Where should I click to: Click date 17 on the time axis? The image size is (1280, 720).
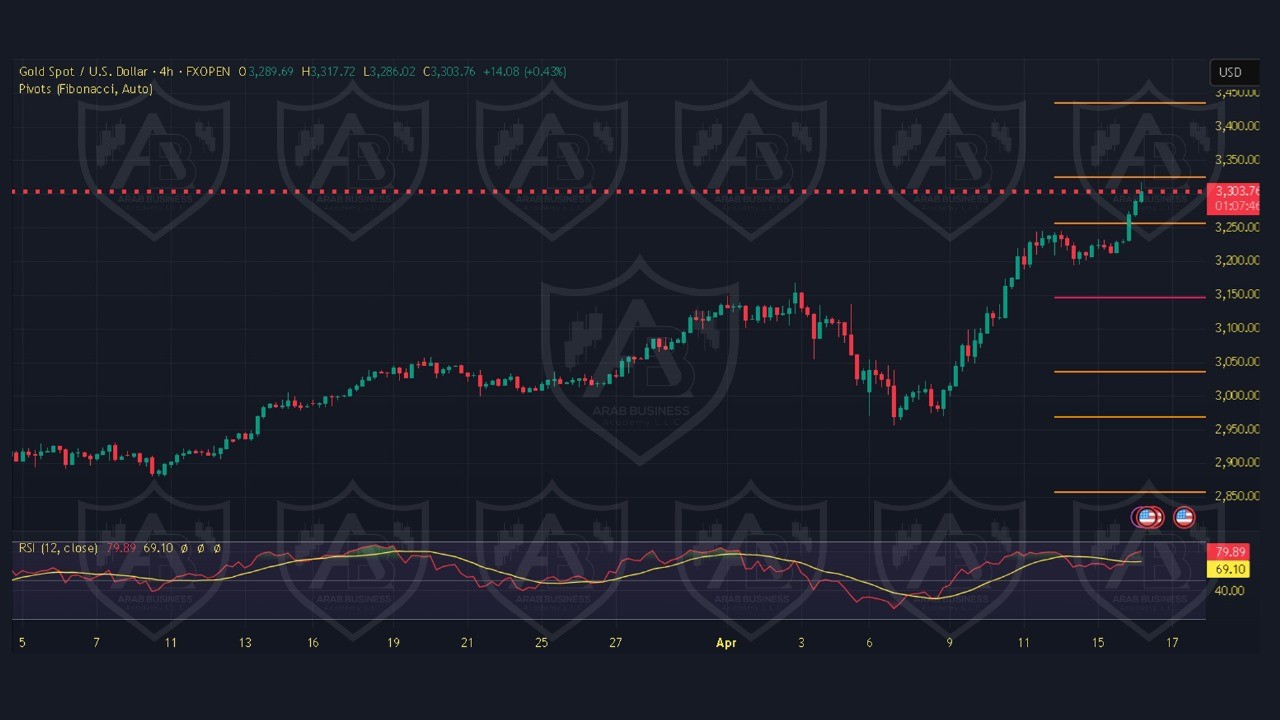[x=1172, y=643]
